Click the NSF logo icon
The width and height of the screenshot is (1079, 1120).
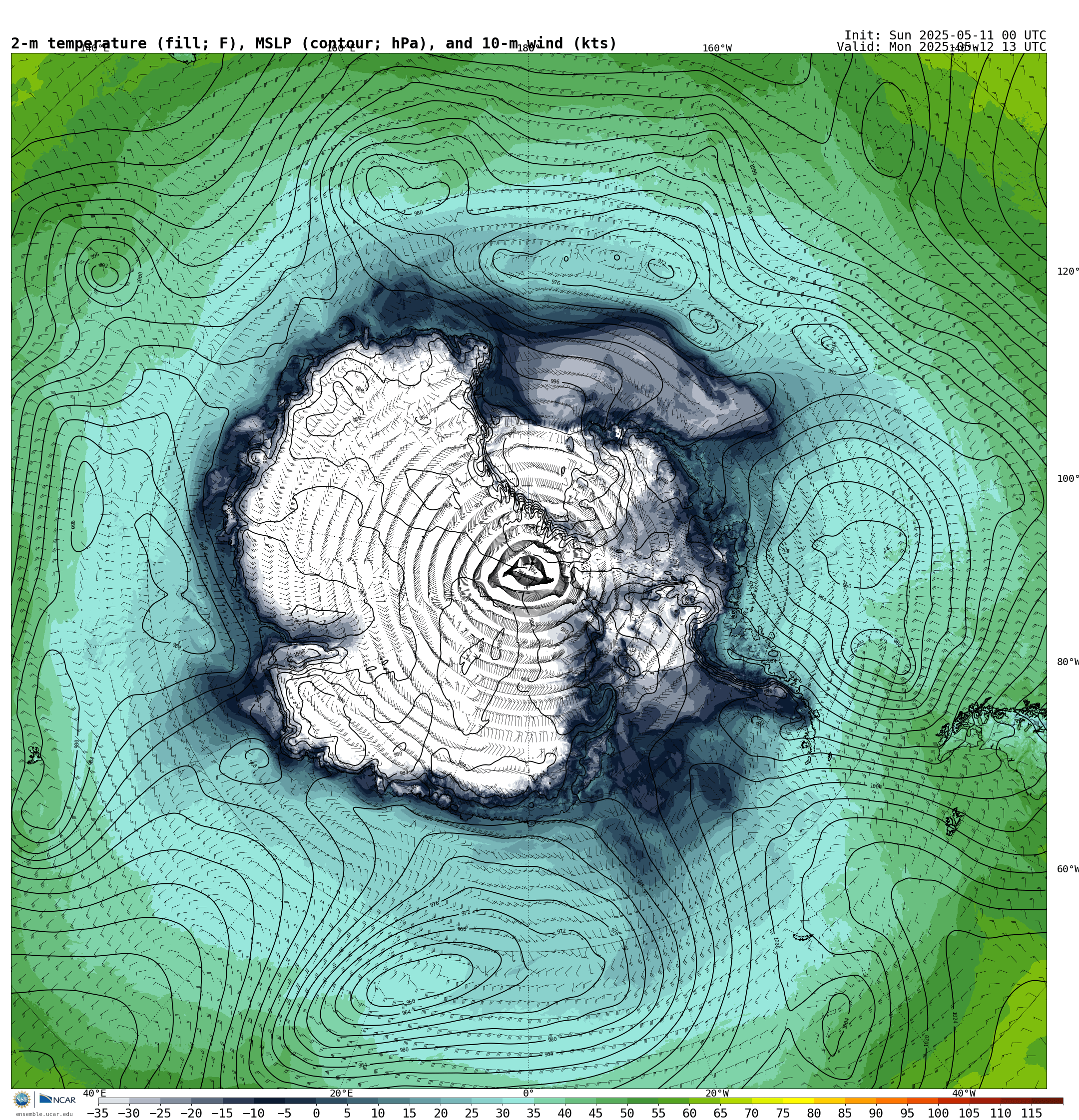tap(21, 1099)
